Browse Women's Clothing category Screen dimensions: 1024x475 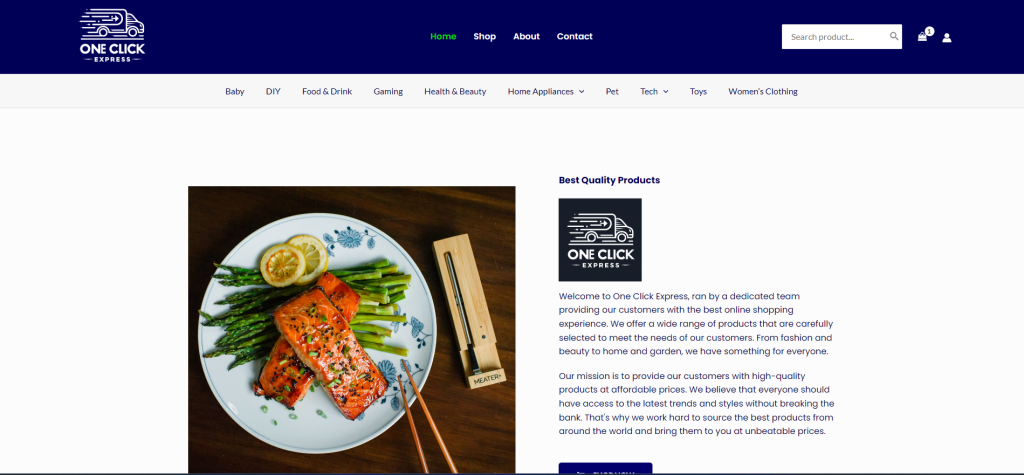[763, 91]
